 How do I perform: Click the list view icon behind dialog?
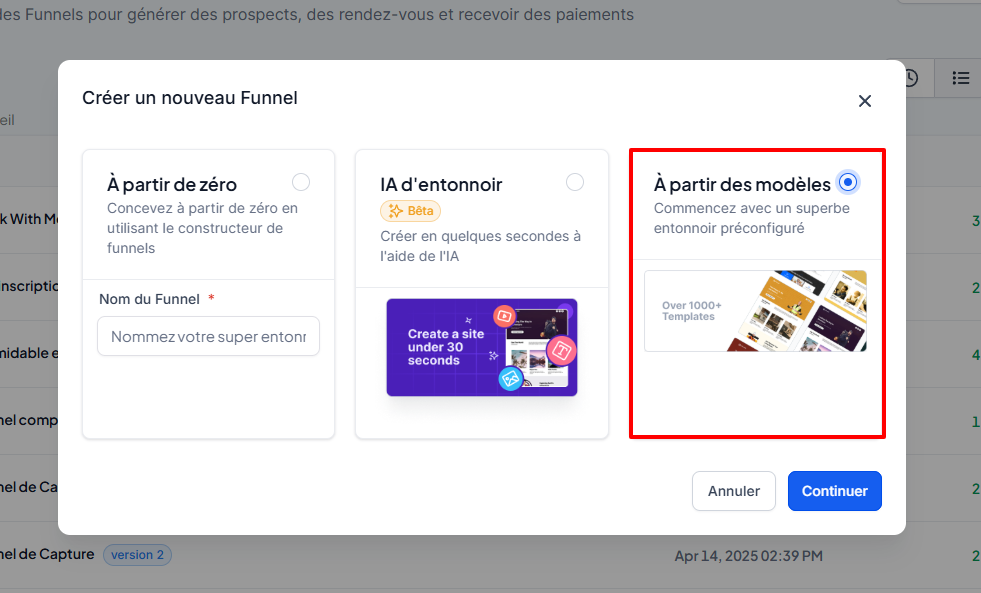pyautogui.click(x=960, y=78)
